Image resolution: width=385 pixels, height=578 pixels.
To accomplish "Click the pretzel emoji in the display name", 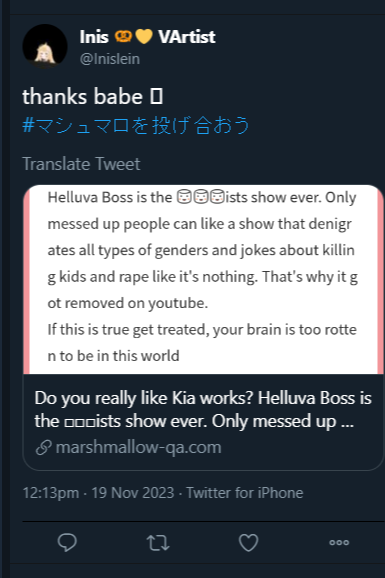I will pyautogui.click(x=123, y=36).
